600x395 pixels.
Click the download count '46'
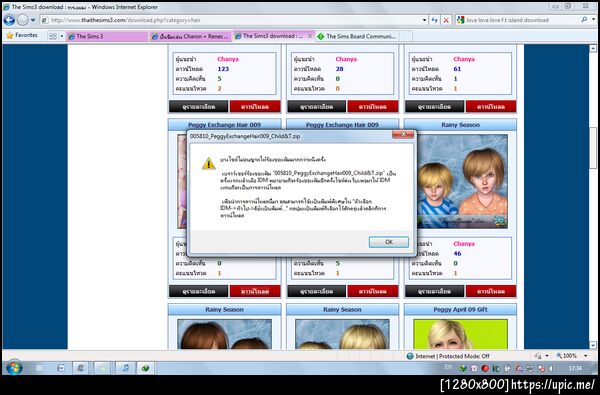point(457,253)
